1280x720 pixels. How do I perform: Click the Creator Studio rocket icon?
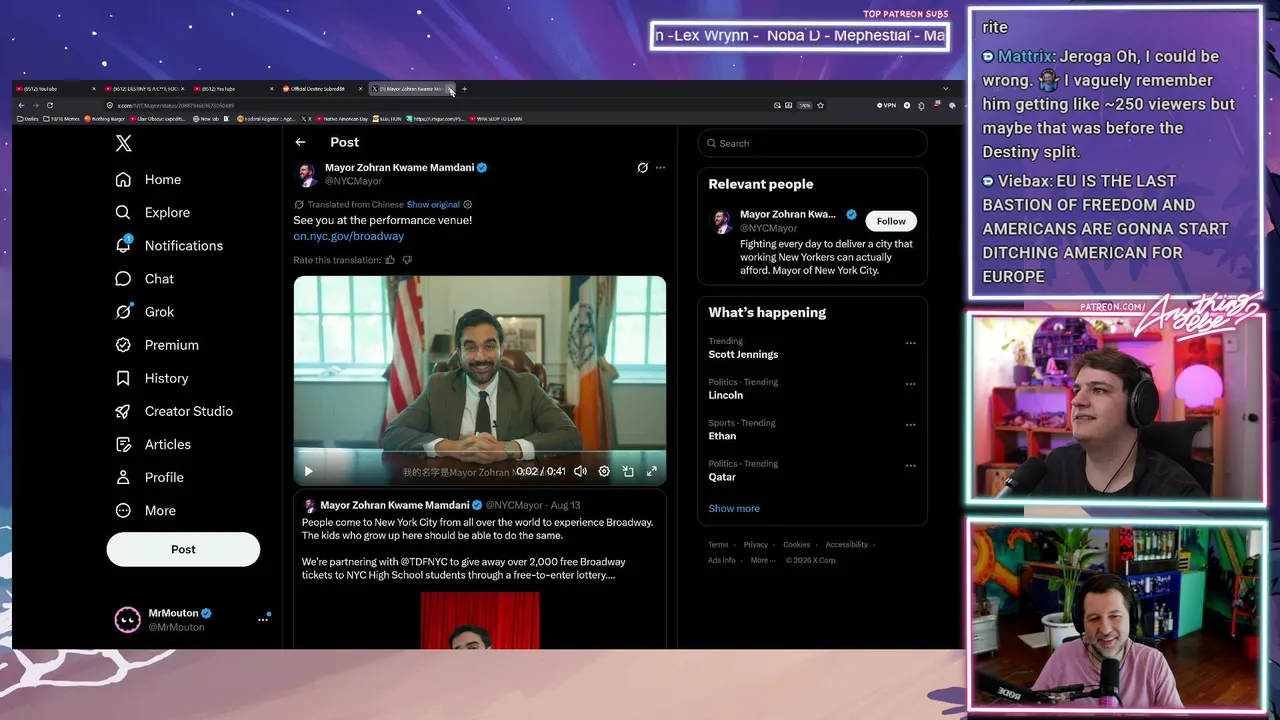click(123, 411)
